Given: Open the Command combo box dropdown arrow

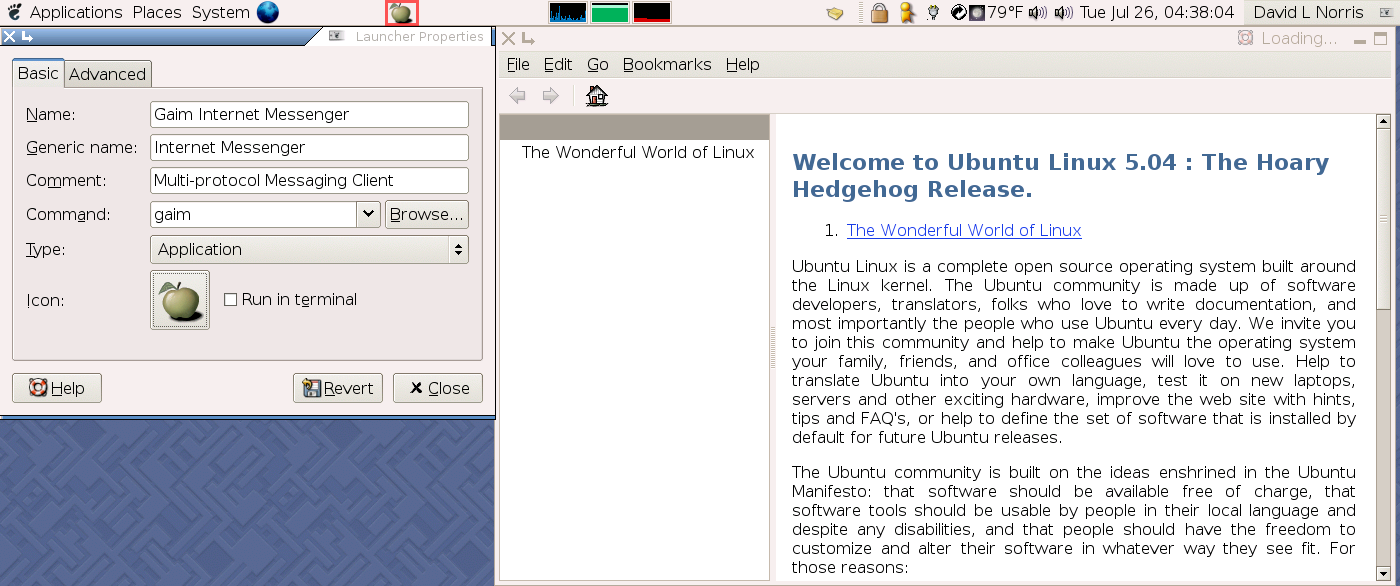Looking at the screenshot, I should pyautogui.click(x=368, y=214).
